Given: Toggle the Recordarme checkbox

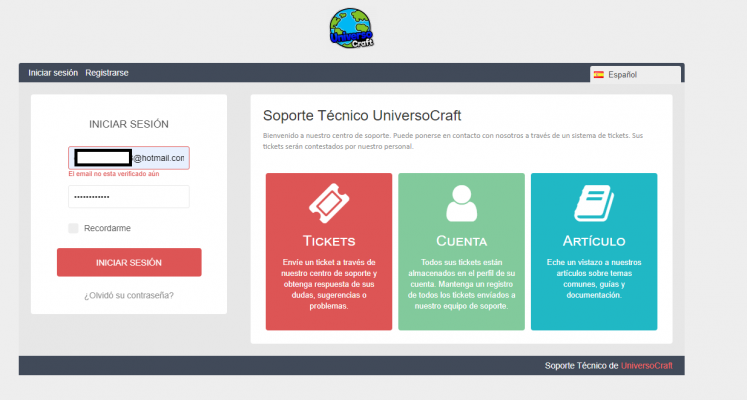Looking at the screenshot, I should (73, 228).
